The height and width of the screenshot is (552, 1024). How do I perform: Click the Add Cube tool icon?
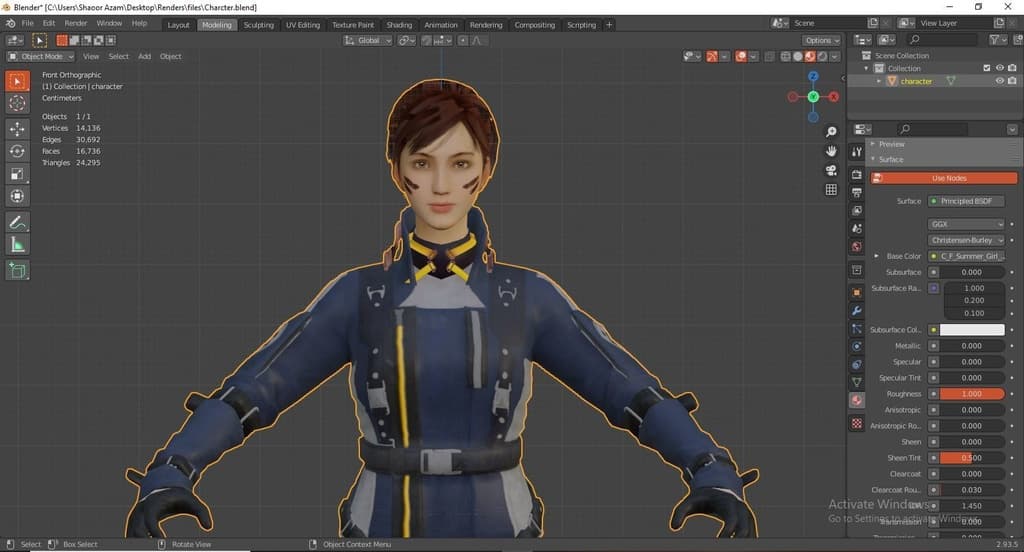coord(17,270)
